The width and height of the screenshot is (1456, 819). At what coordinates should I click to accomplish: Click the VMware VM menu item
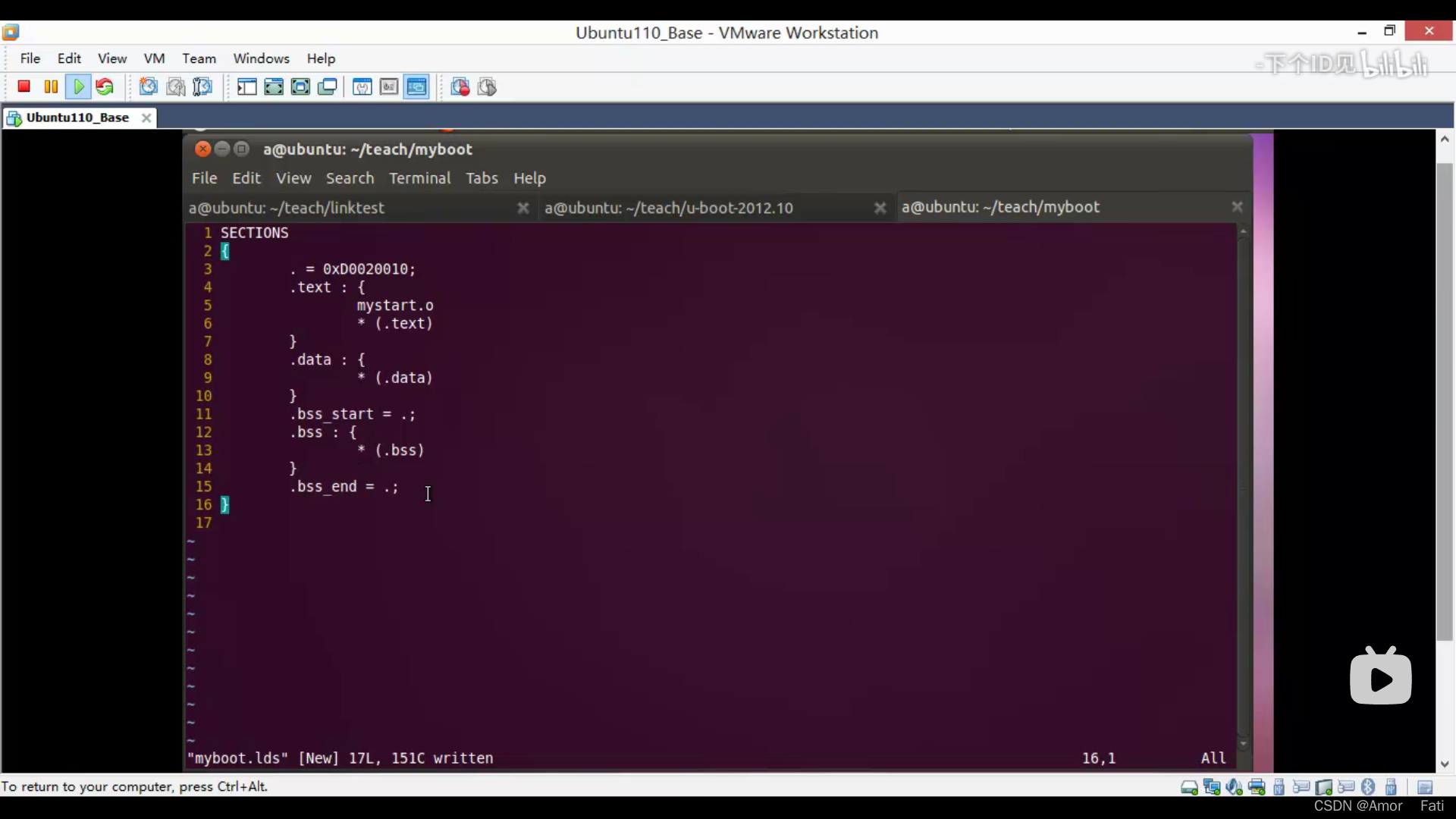pyautogui.click(x=153, y=58)
